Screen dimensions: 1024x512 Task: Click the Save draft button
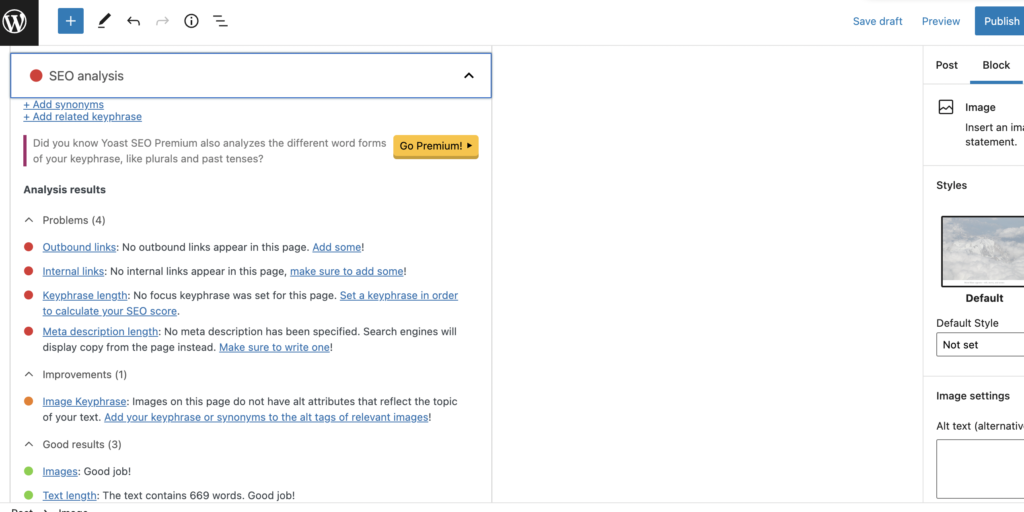coord(877,21)
